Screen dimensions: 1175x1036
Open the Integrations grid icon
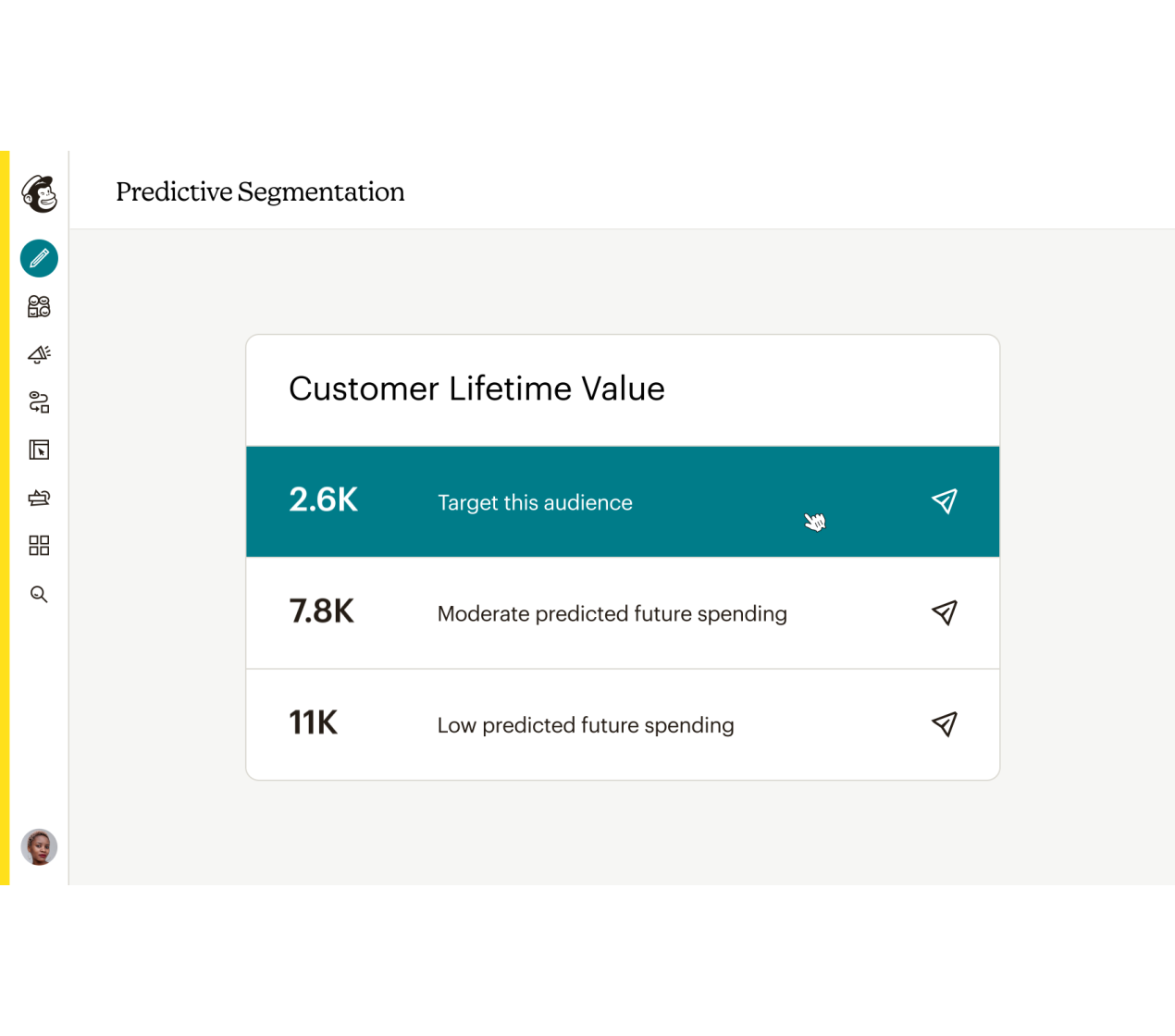coord(39,546)
